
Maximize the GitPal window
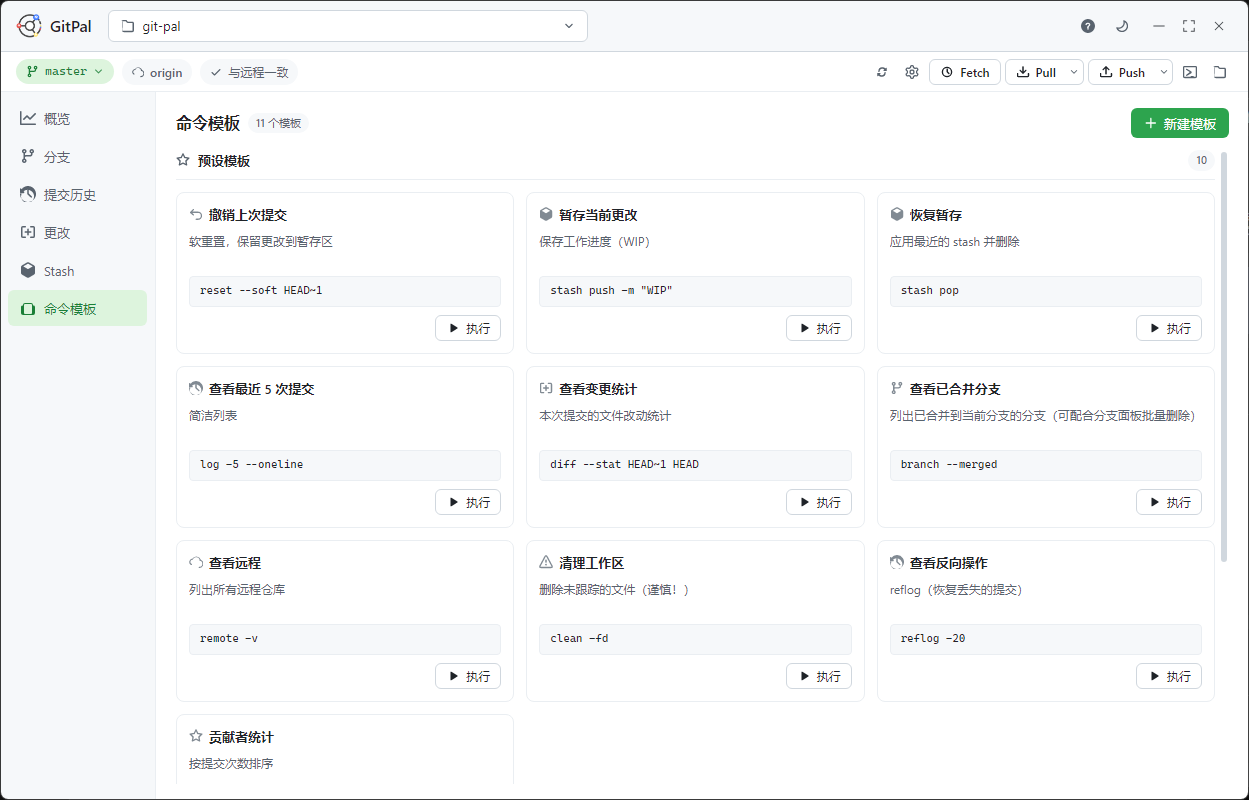pos(1189,26)
